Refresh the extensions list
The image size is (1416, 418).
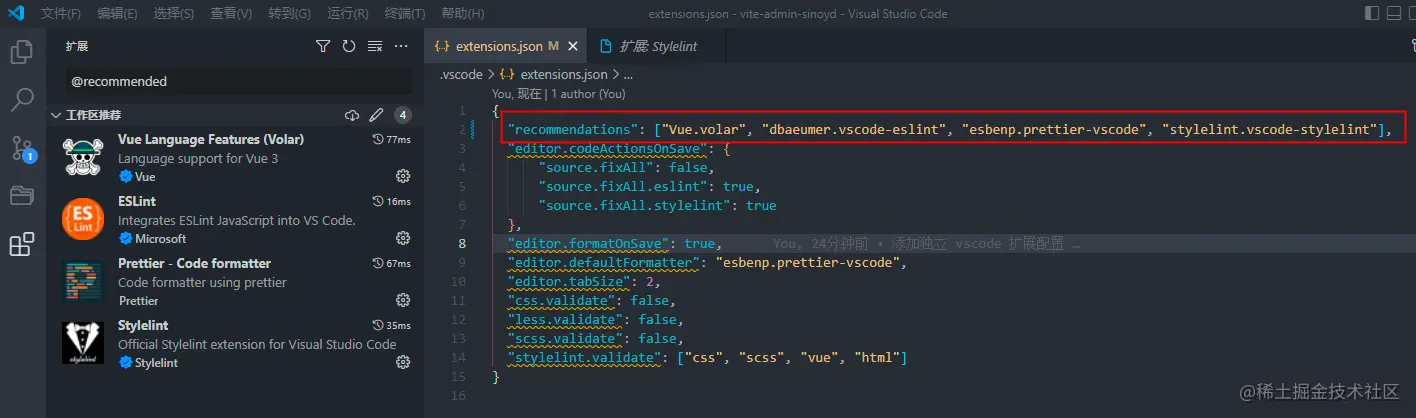click(x=349, y=46)
